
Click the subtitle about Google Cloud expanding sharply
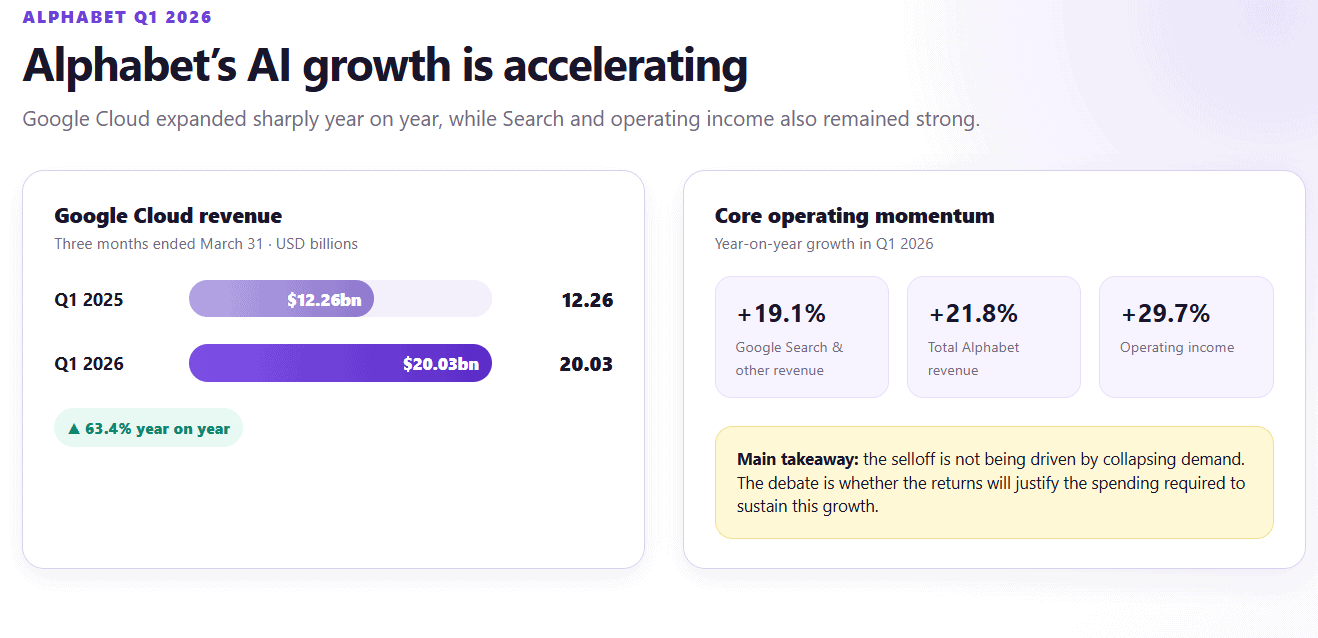click(501, 119)
